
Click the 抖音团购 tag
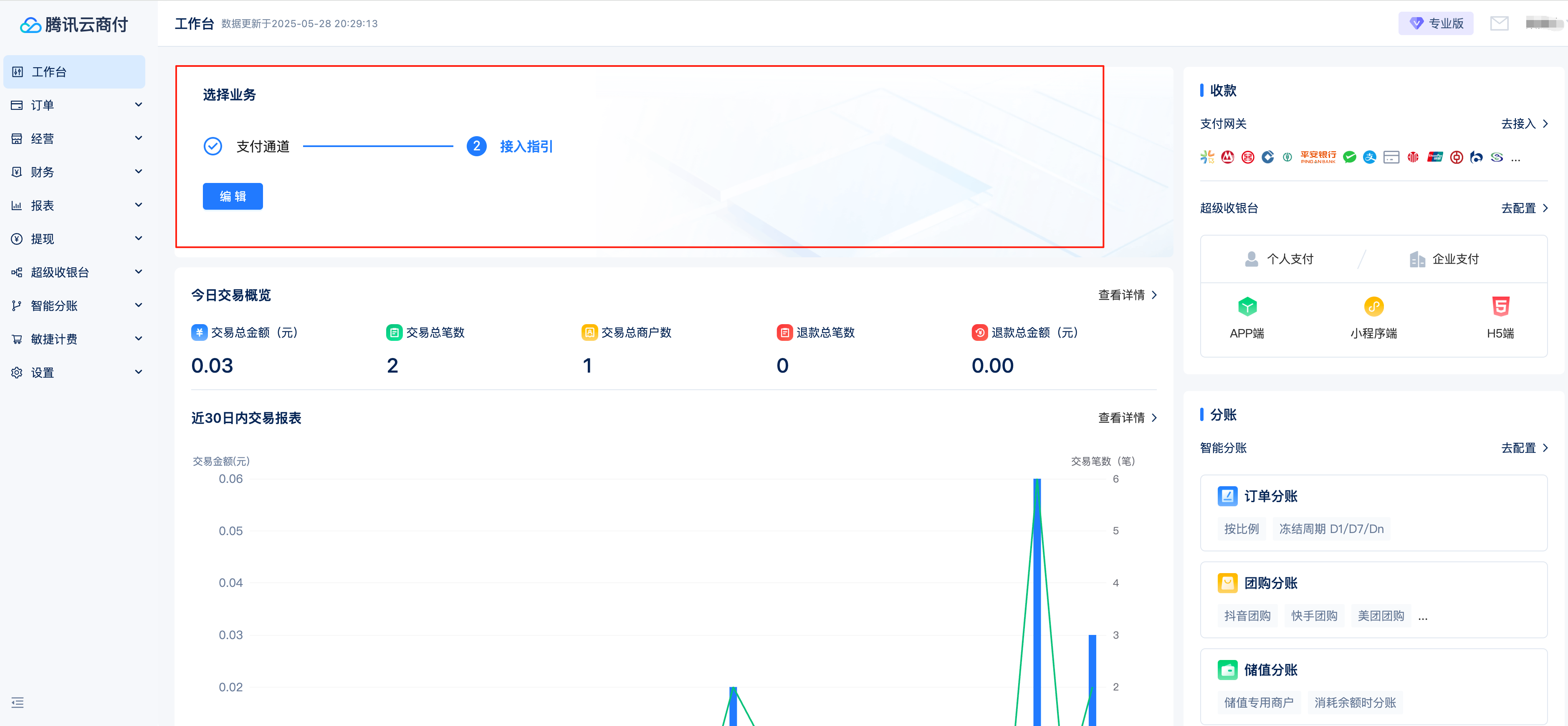point(1247,616)
